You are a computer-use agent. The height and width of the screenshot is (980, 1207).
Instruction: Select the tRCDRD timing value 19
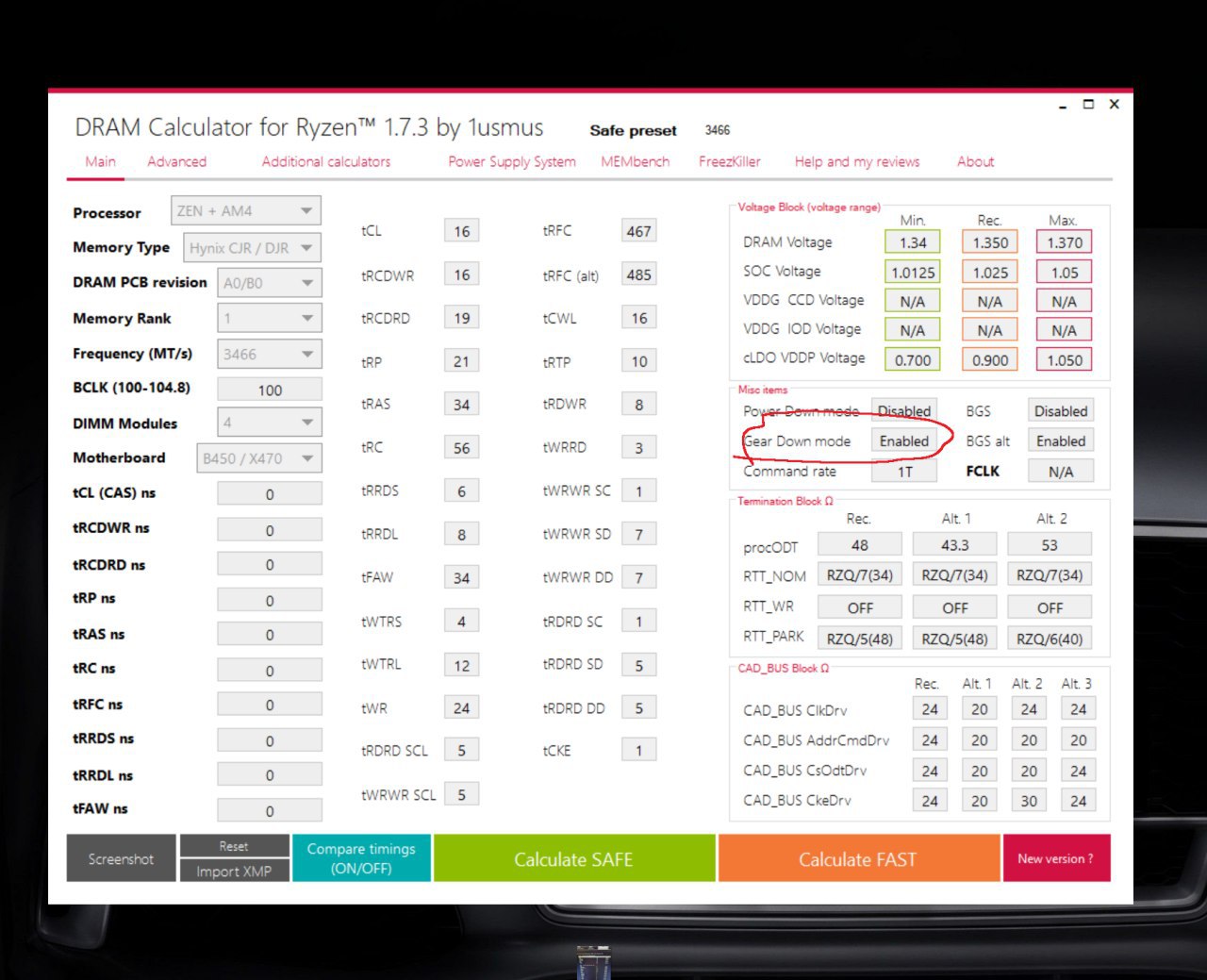pos(461,318)
